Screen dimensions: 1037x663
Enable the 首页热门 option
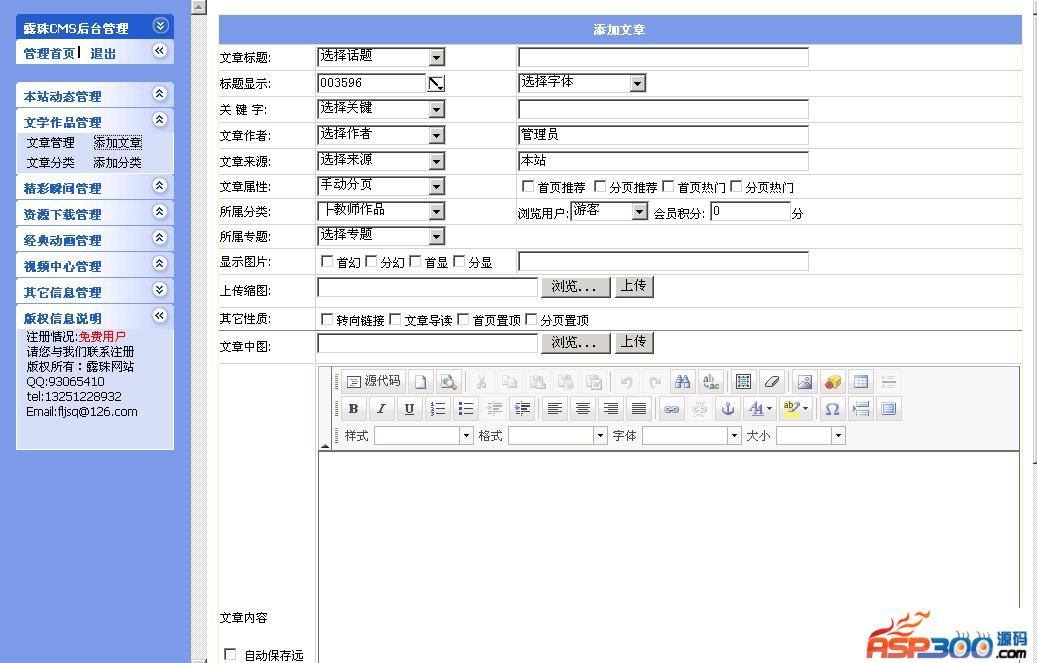668,186
